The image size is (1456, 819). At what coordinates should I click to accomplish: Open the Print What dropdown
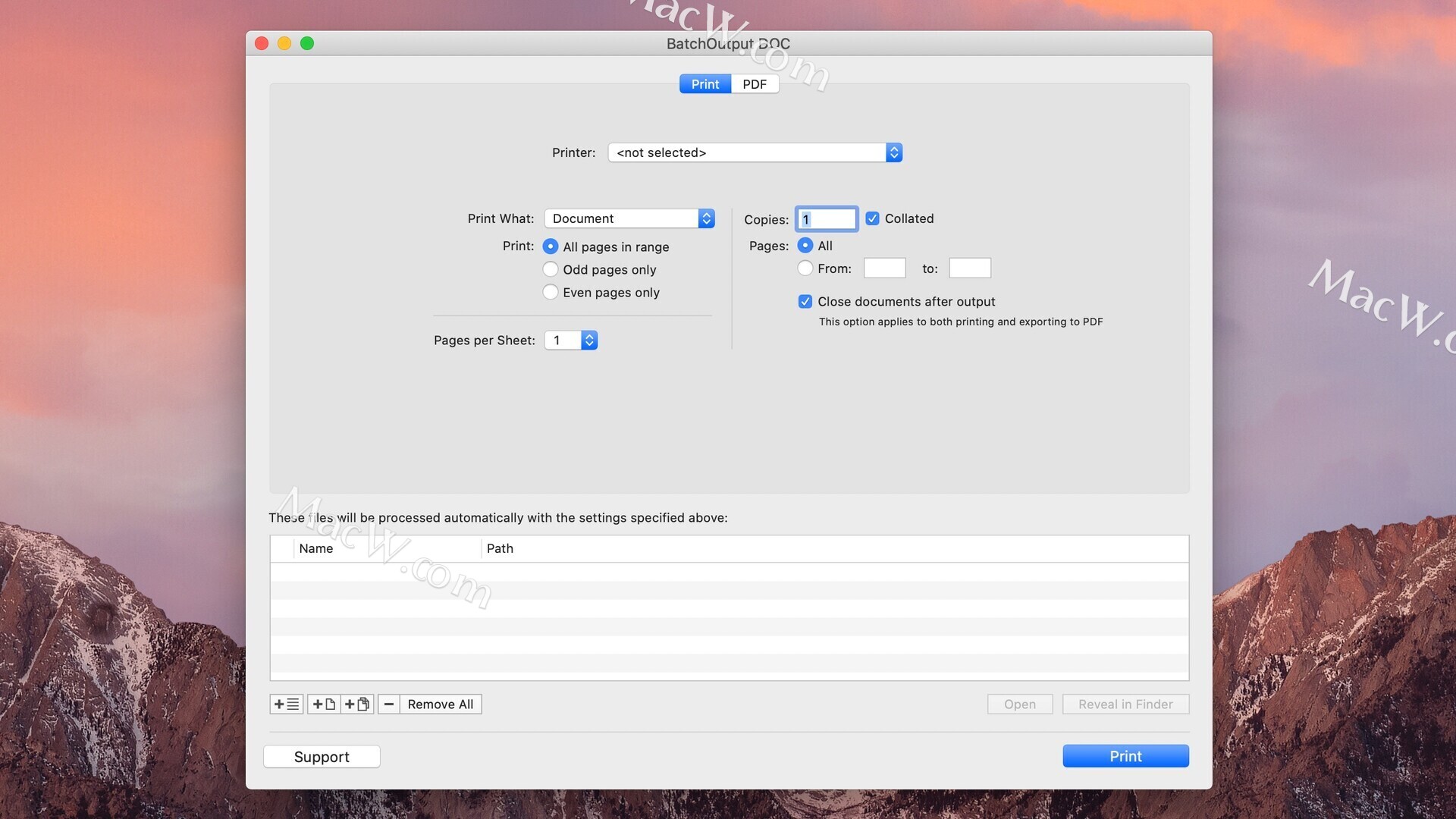pos(629,218)
